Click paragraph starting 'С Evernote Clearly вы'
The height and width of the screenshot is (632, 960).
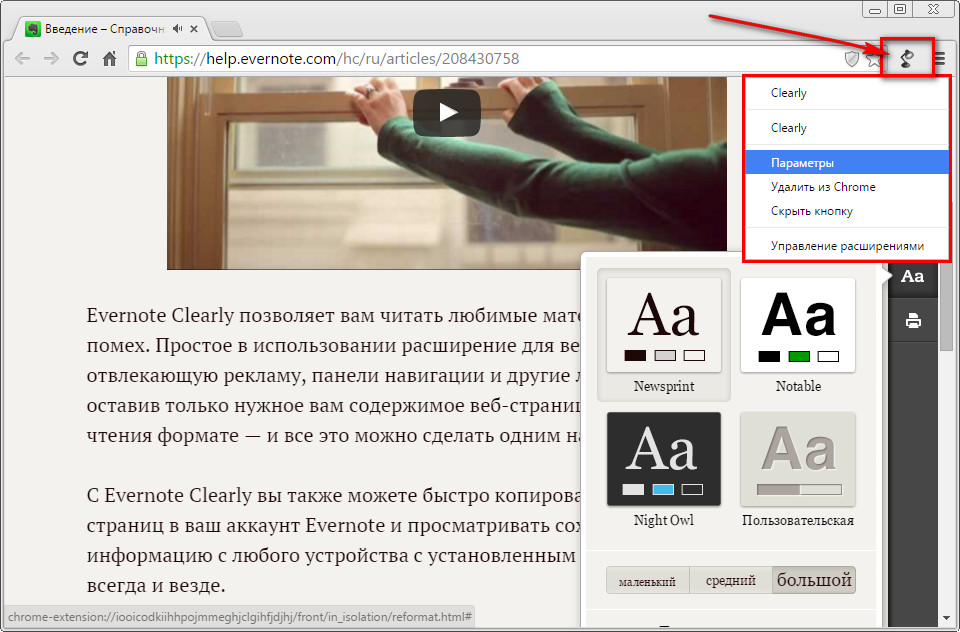coord(334,540)
